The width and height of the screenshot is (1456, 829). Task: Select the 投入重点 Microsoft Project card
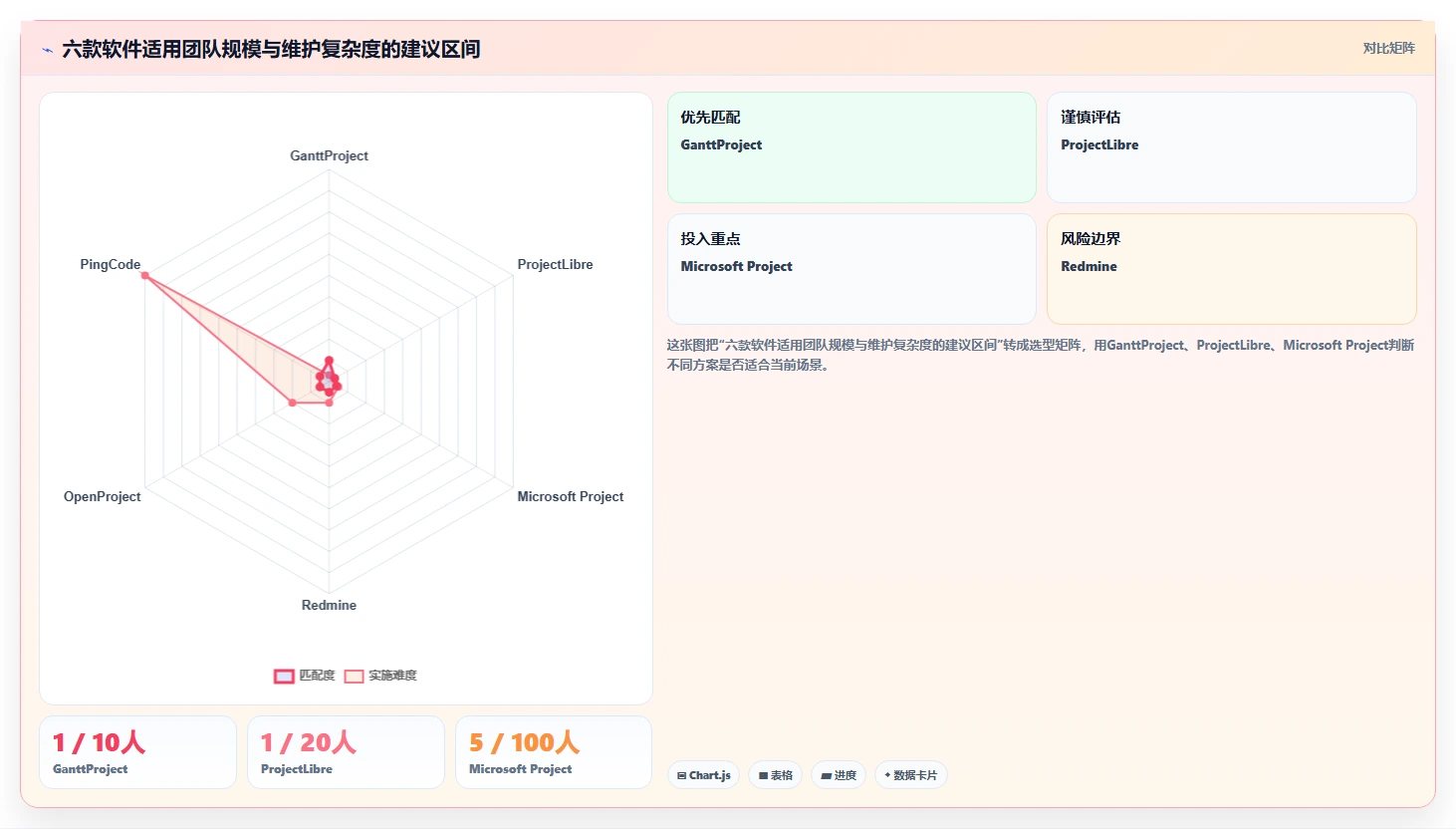point(851,269)
